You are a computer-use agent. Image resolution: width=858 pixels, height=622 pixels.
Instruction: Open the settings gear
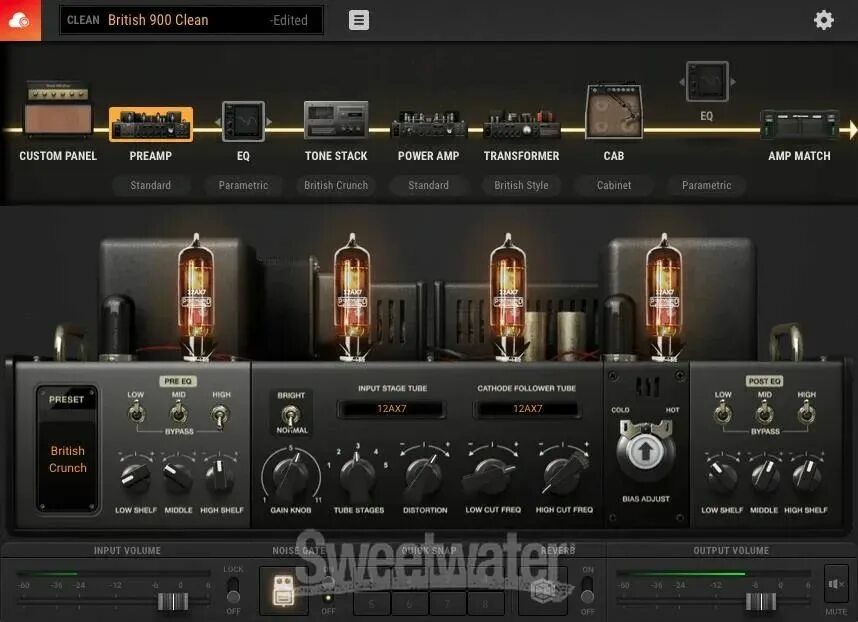[x=824, y=20]
